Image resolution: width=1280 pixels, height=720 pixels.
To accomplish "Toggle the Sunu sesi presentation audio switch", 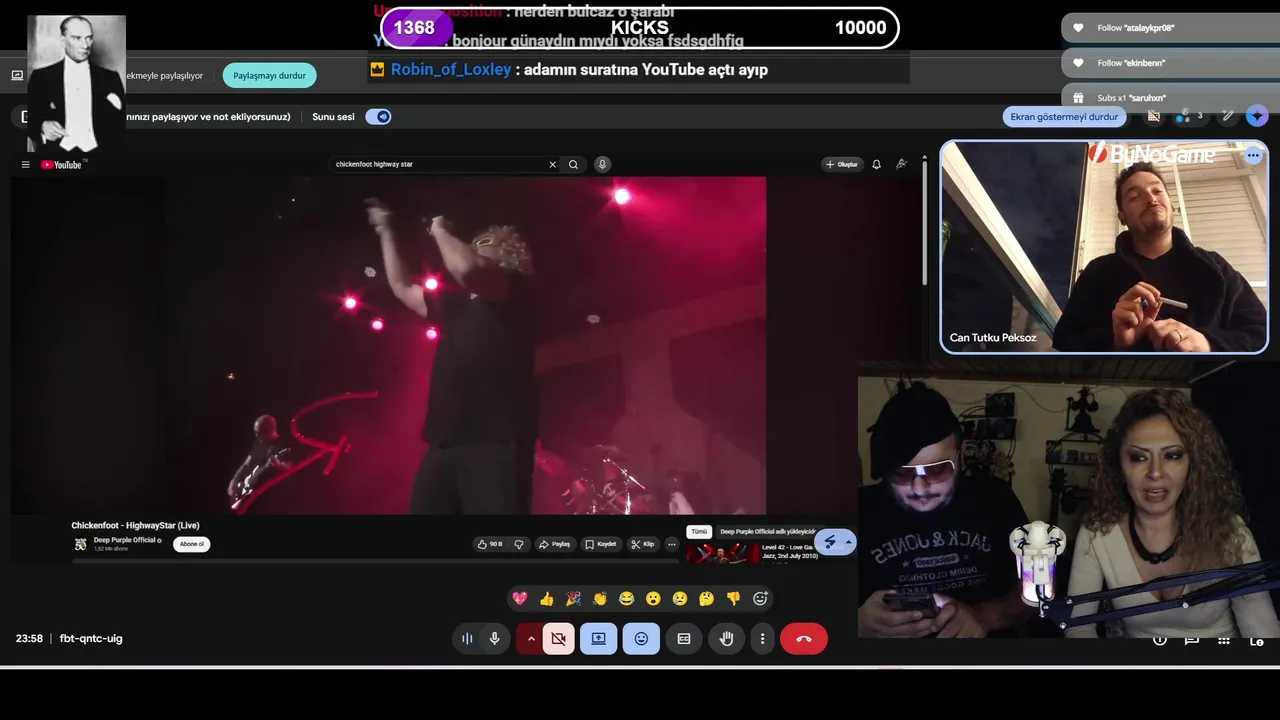I will tap(378, 117).
